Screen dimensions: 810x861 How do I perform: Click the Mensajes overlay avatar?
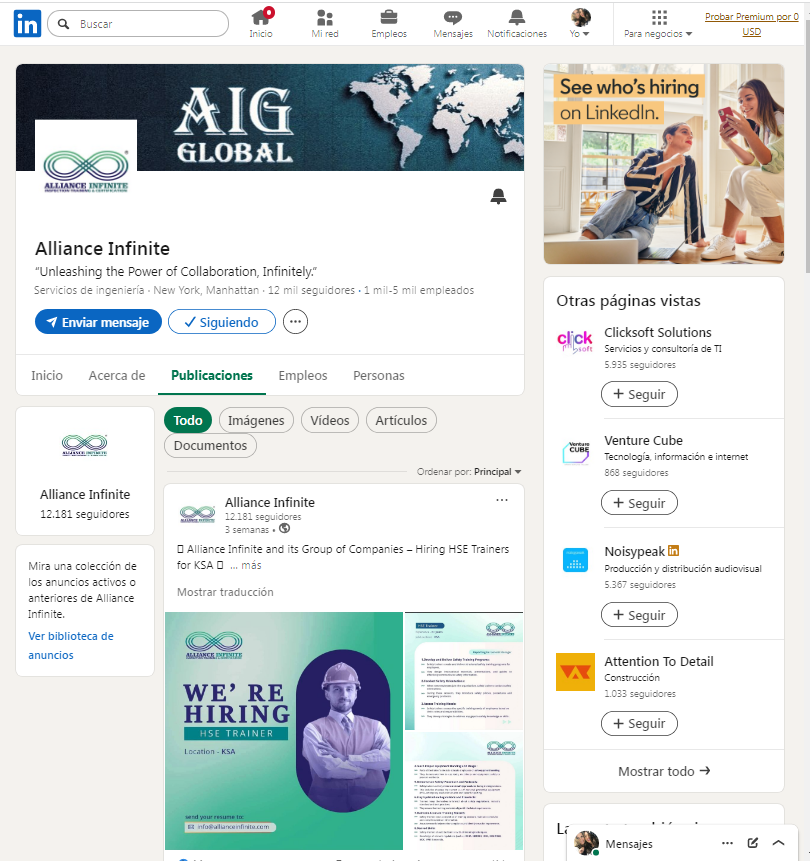586,843
